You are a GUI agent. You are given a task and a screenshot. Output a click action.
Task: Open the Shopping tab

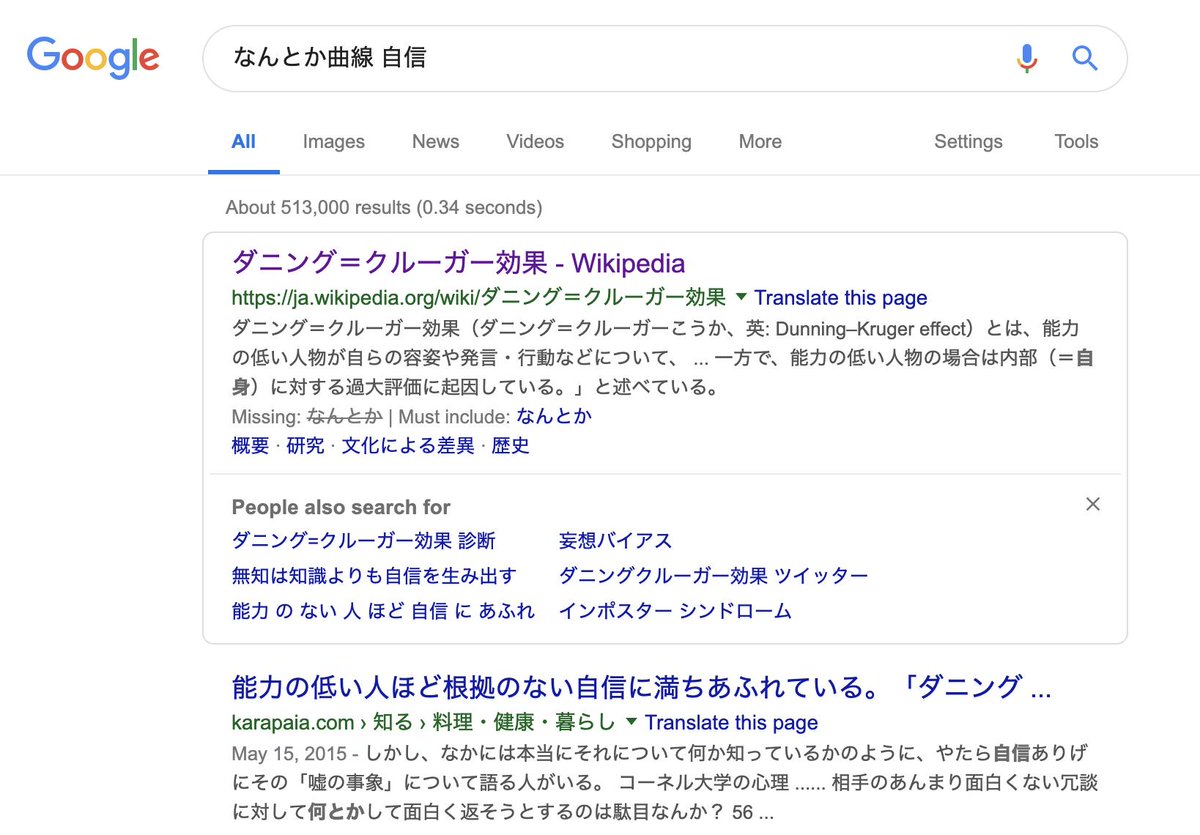coord(651,142)
